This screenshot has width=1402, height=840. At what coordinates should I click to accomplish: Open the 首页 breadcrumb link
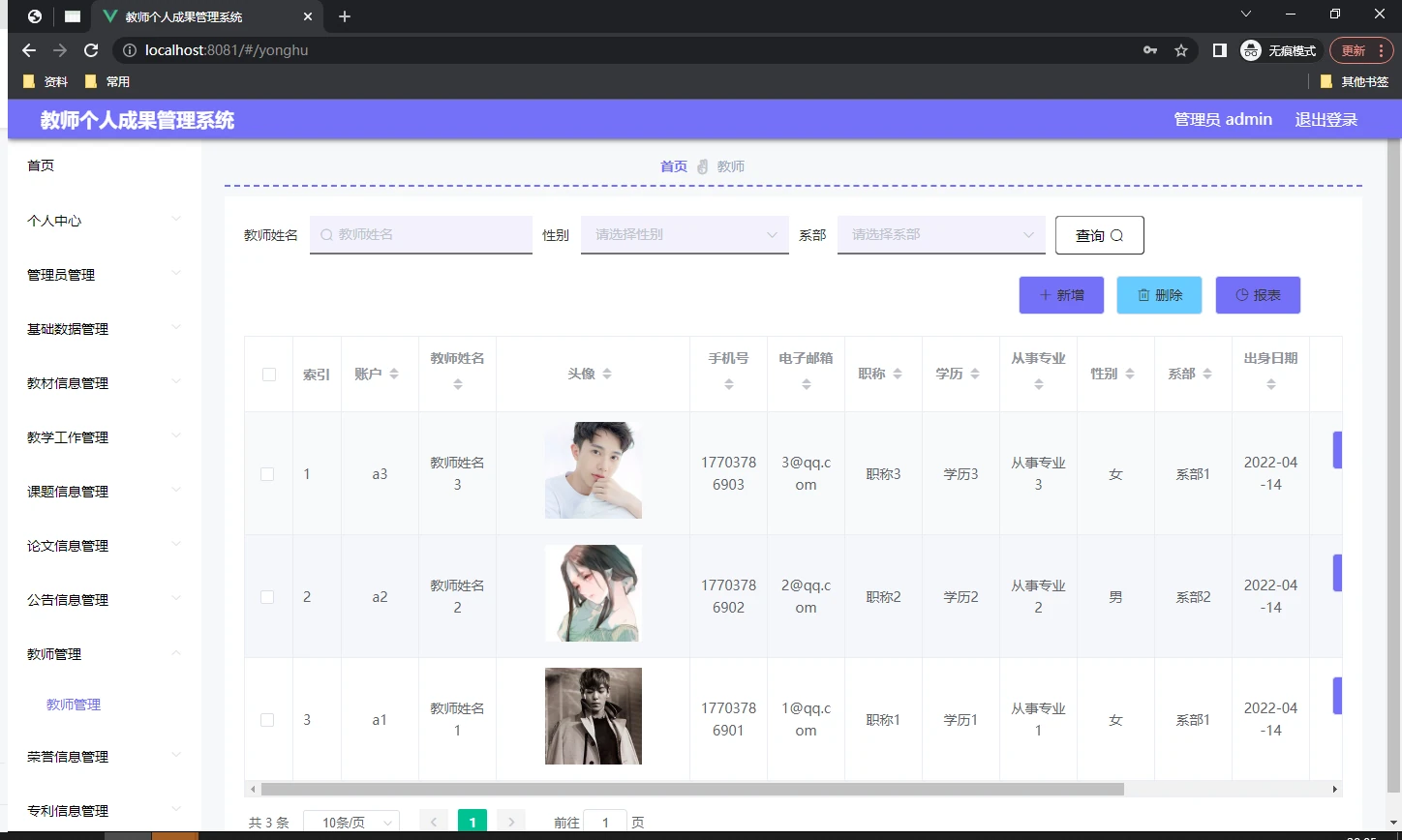click(x=673, y=165)
